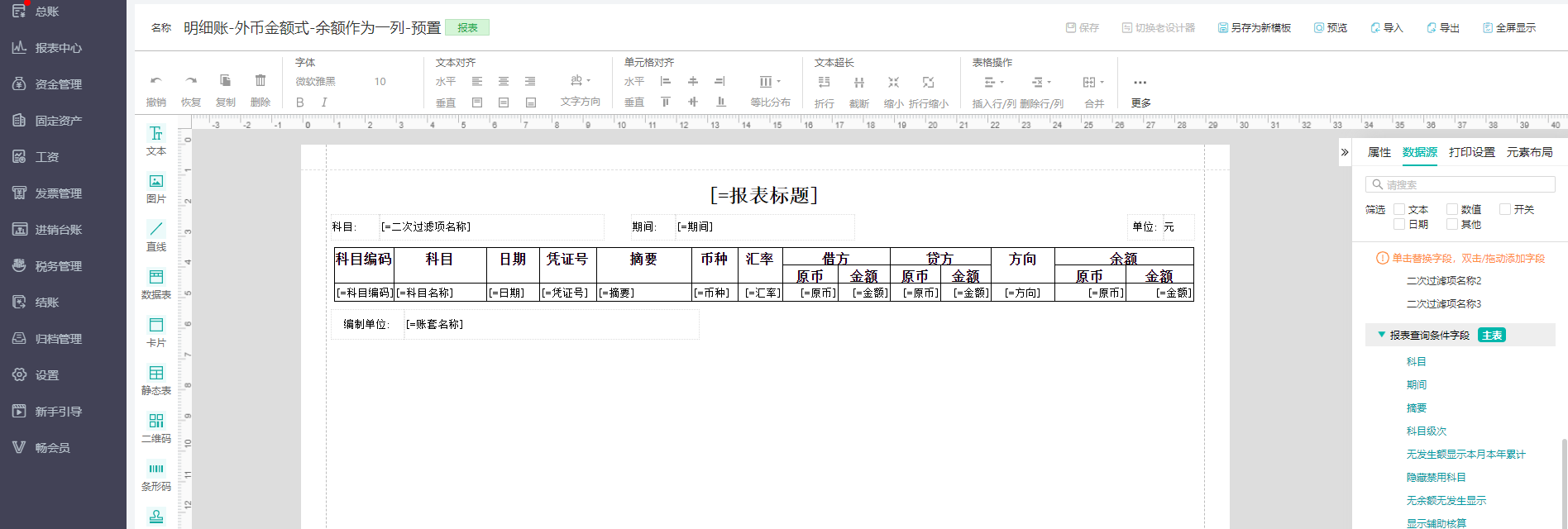Click the 撤销 (undo) icon
This screenshot has width=1568, height=529.
pyautogui.click(x=155, y=81)
